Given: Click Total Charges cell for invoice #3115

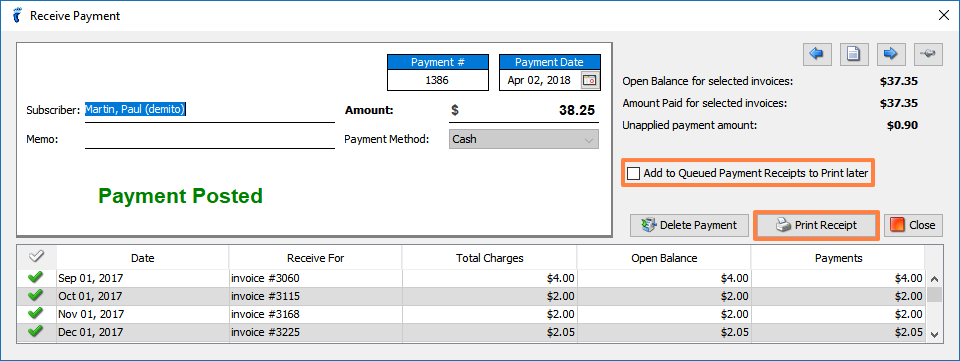Looking at the screenshot, I should [x=490, y=296].
